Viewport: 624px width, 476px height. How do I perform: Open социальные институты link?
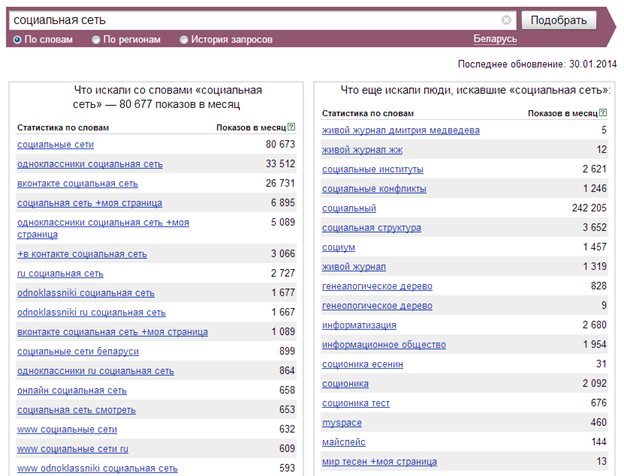point(372,169)
